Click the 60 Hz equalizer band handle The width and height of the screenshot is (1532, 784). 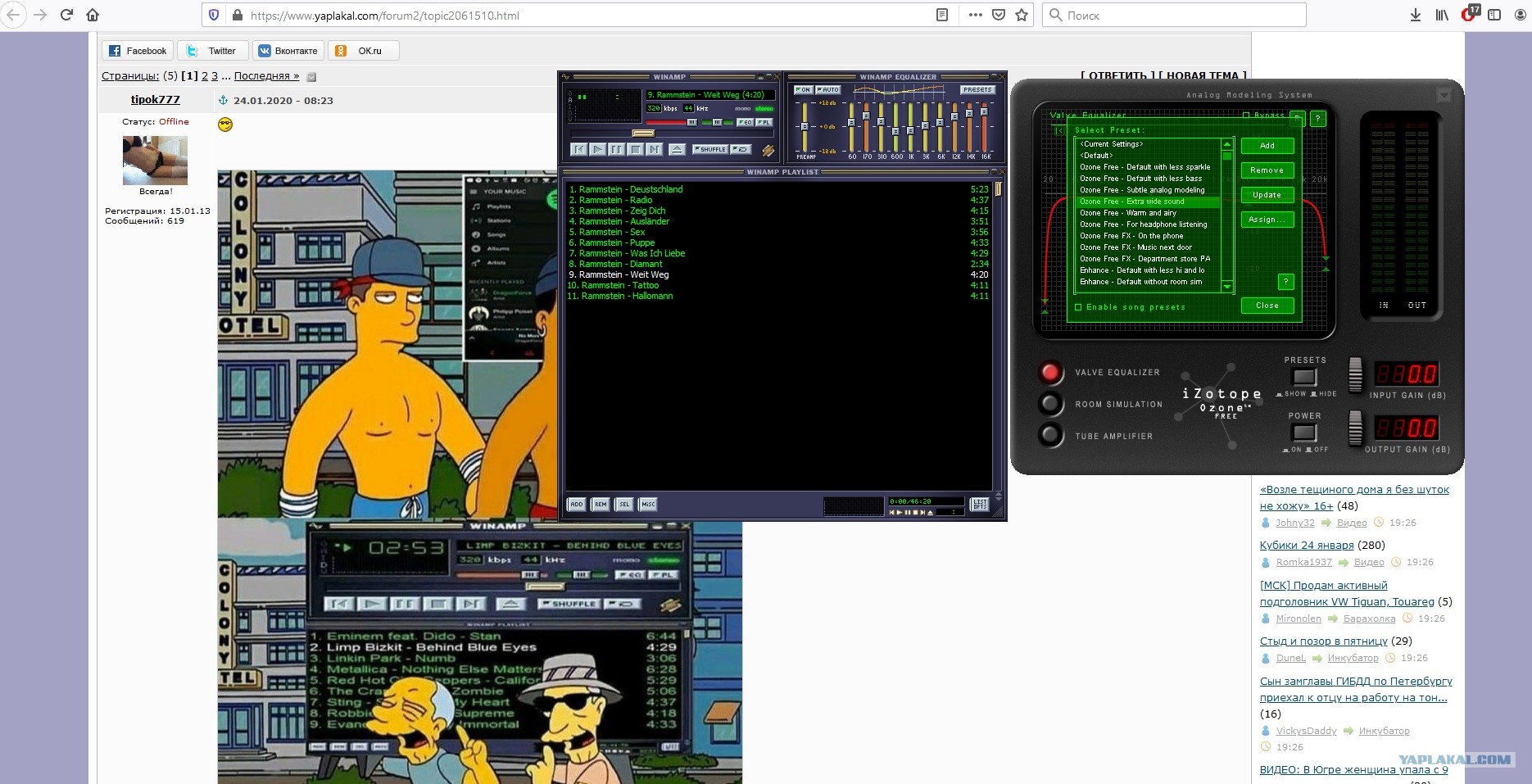tap(852, 122)
